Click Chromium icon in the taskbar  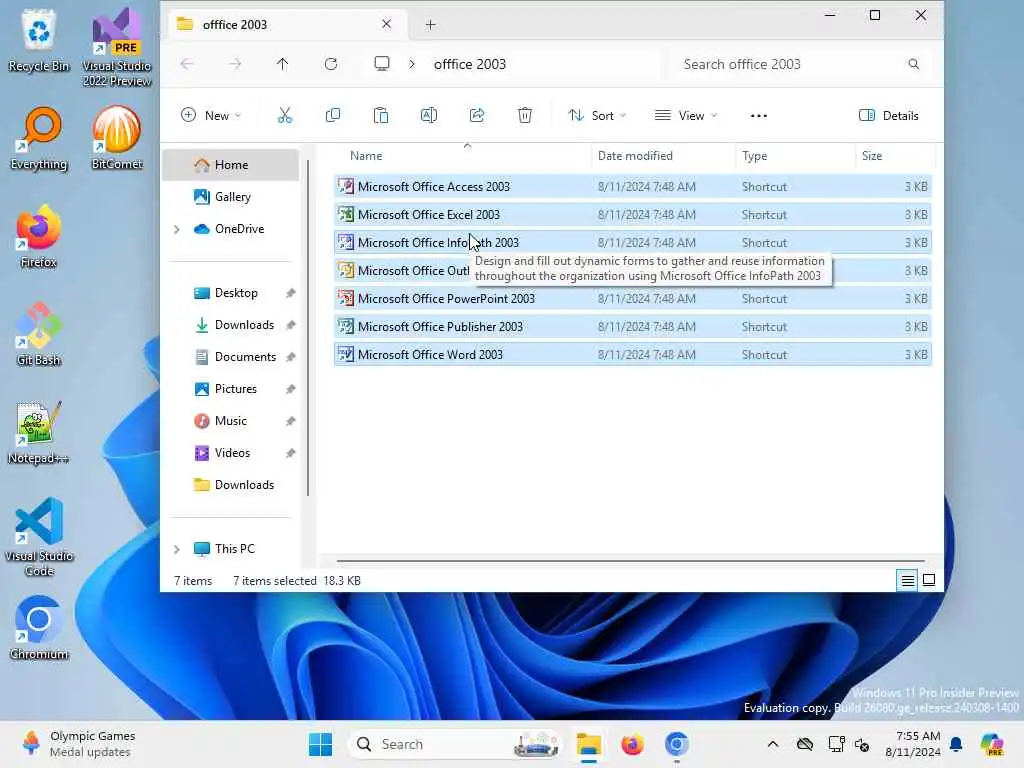point(677,744)
